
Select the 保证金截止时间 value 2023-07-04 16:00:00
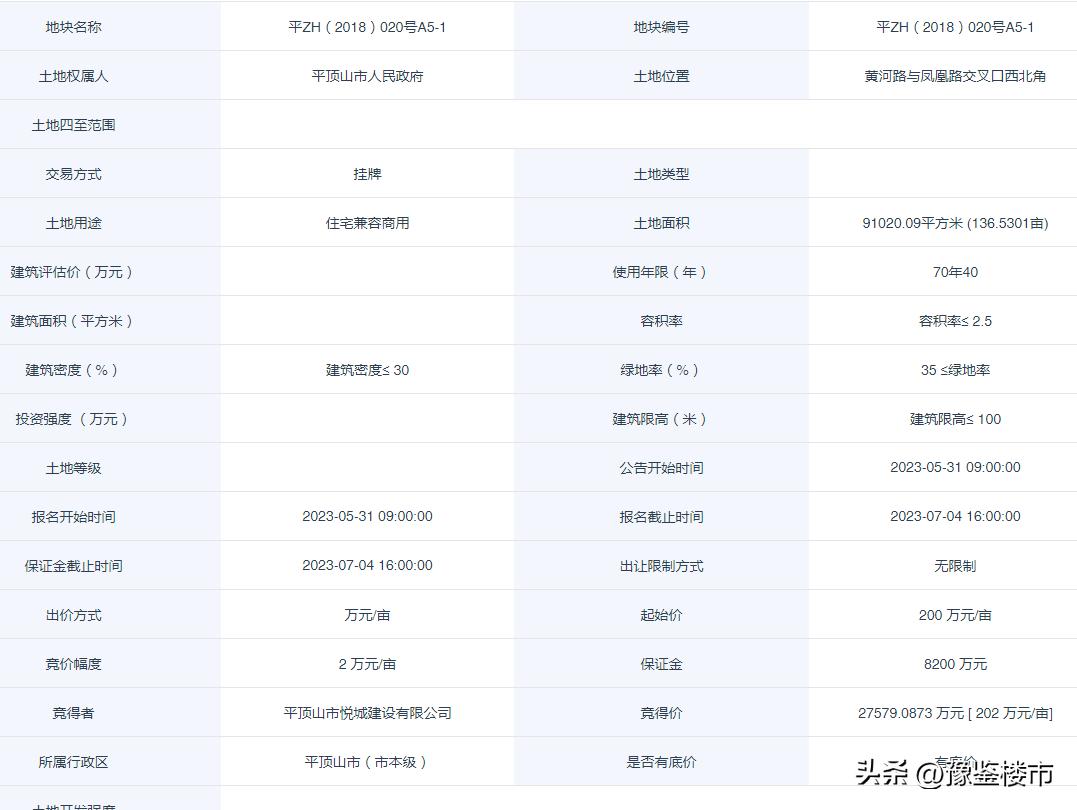pyautogui.click(x=367, y=565)
